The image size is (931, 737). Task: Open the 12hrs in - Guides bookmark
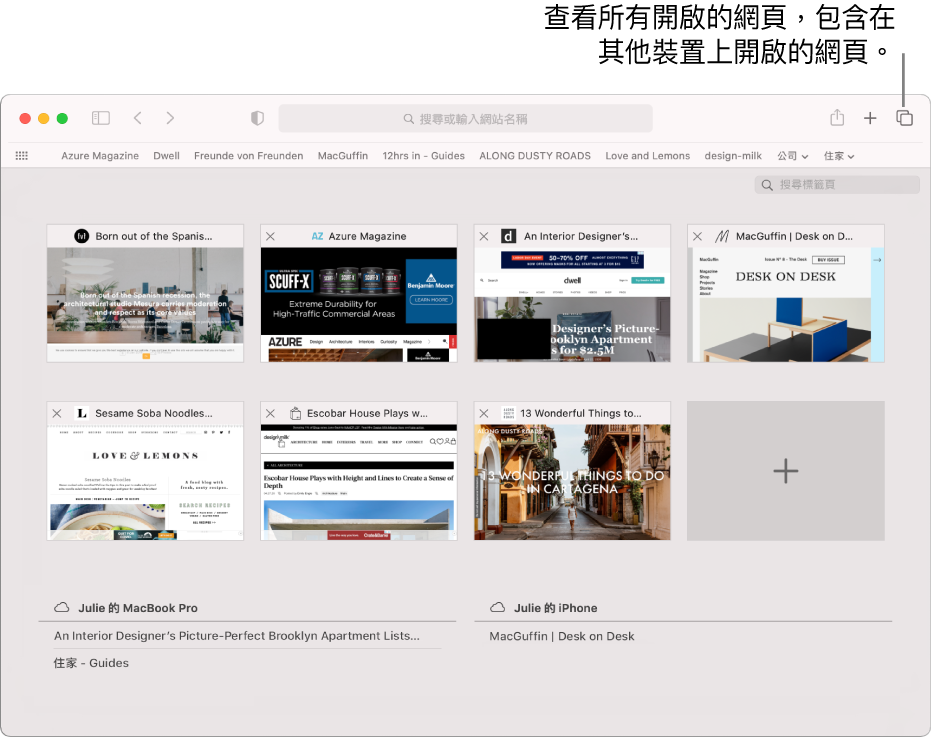[423, 156]
